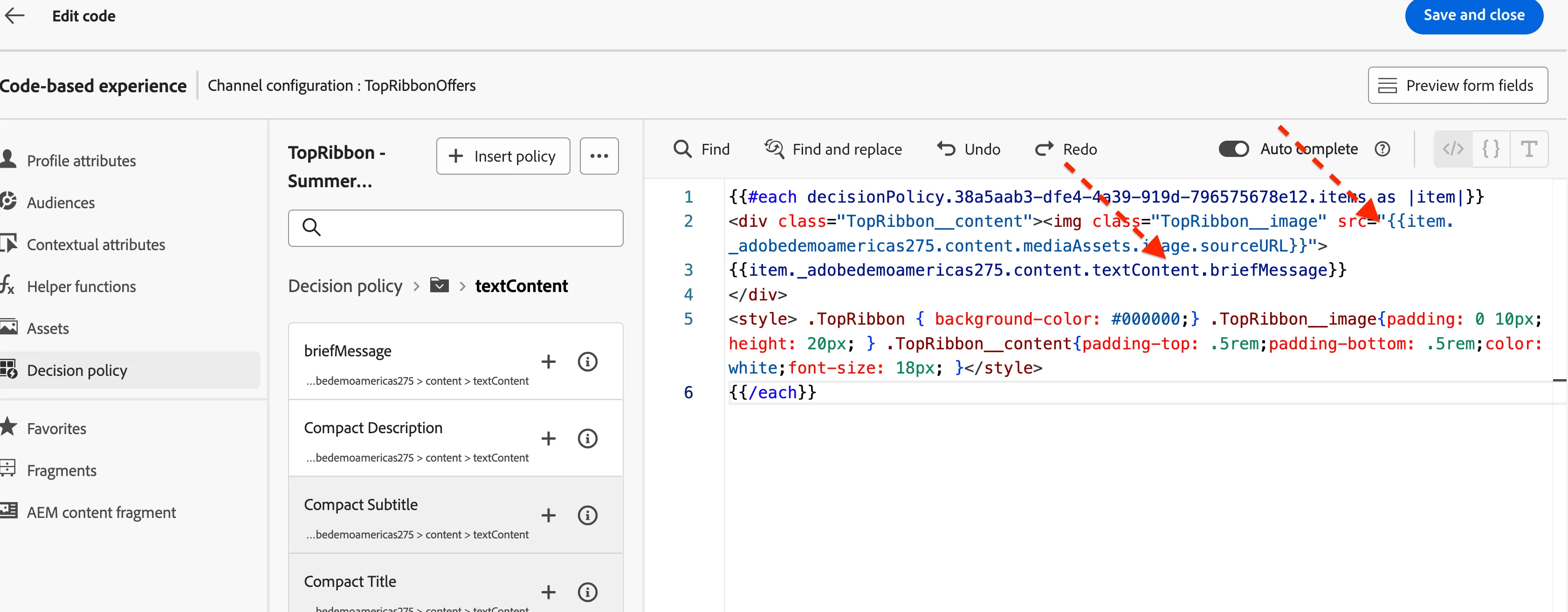Go back using the left arrow icon
Image resolution: width=1568 pixels, height=612 pixels.
pos(14,16)
